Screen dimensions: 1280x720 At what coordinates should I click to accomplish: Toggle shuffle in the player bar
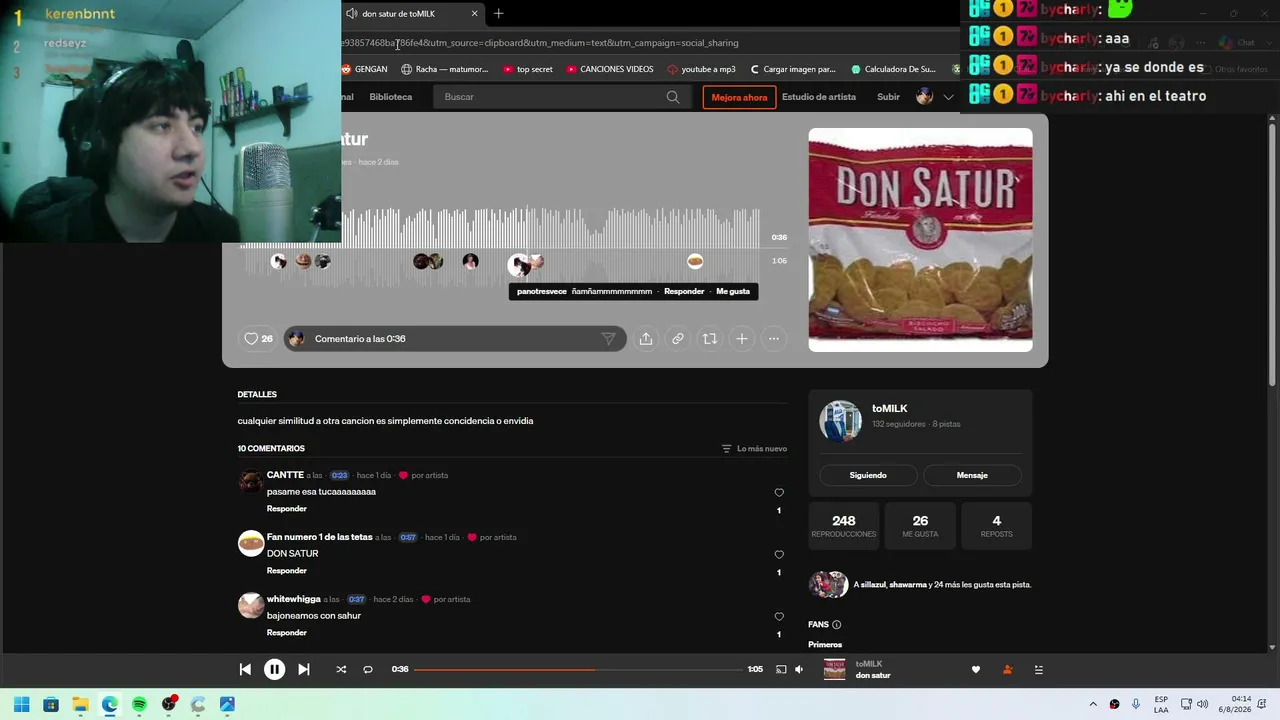point(341,669)
